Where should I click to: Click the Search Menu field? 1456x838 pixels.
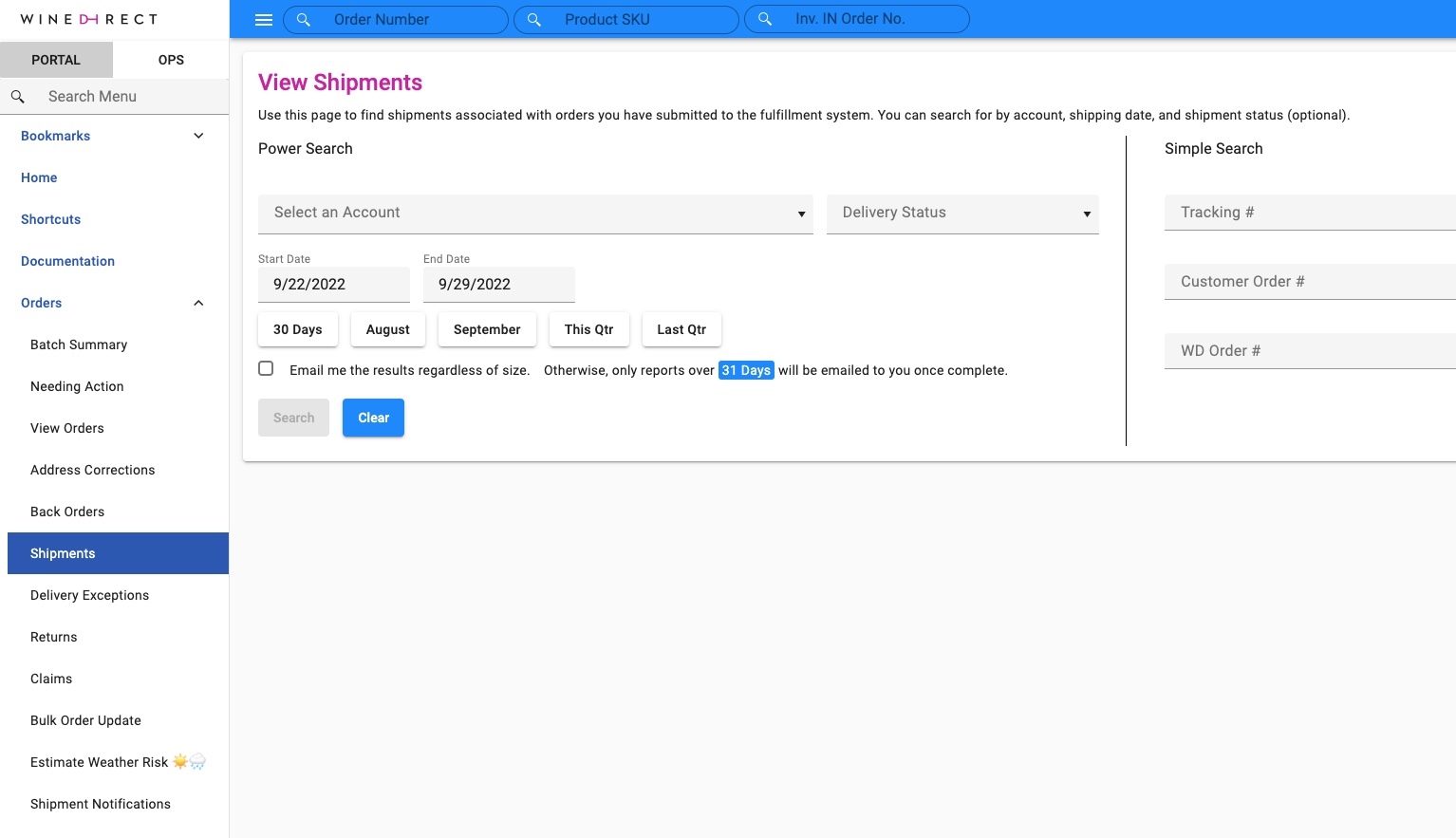click(114, 97)
